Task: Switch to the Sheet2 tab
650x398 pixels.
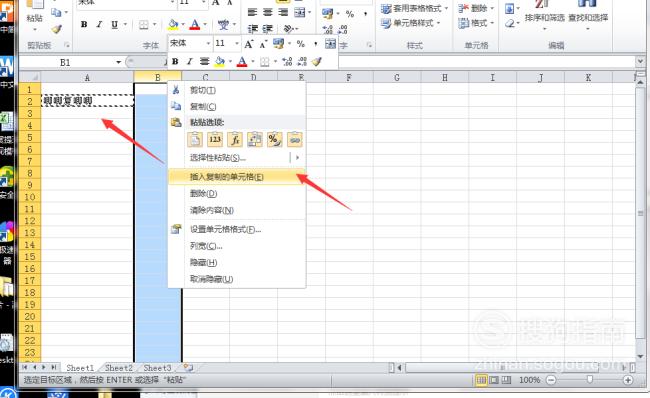Action: [x=119, y=368]
